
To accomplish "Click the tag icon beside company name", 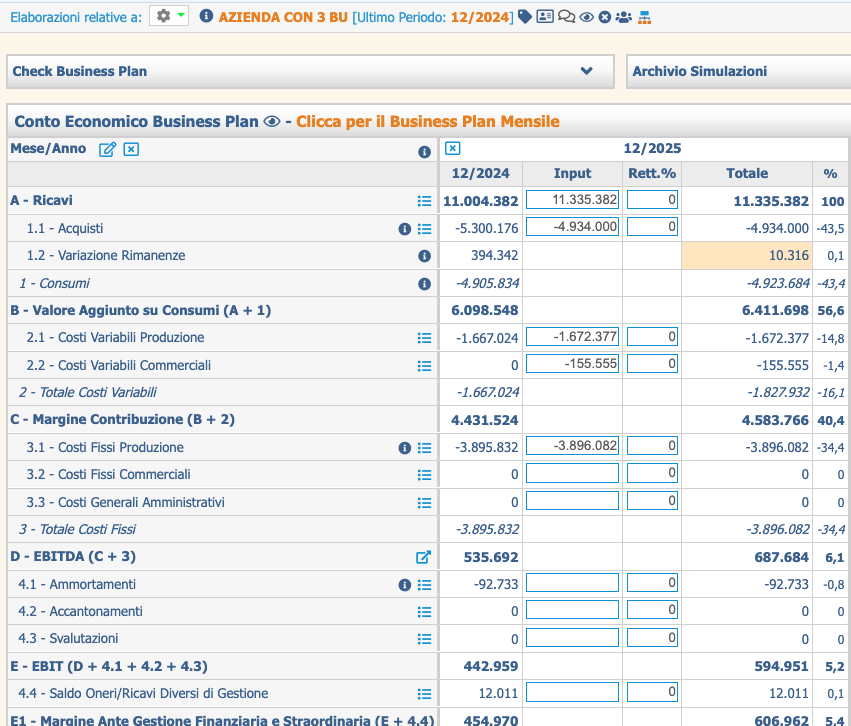I will click(525, 17).
